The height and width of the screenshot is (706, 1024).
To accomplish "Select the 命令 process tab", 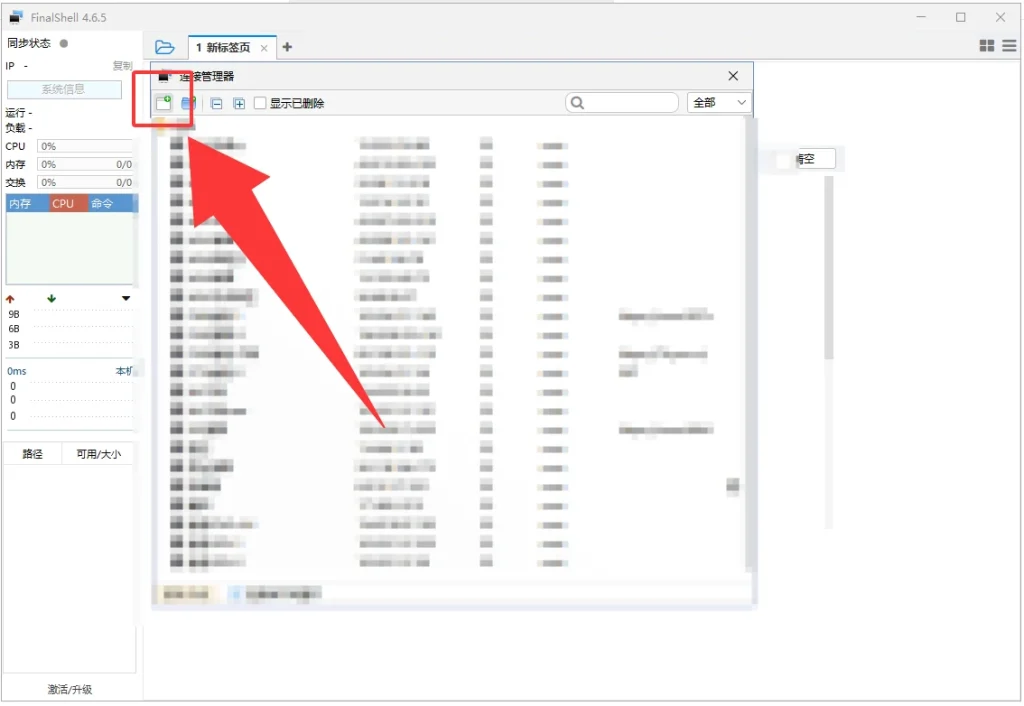I will [108, 203].
